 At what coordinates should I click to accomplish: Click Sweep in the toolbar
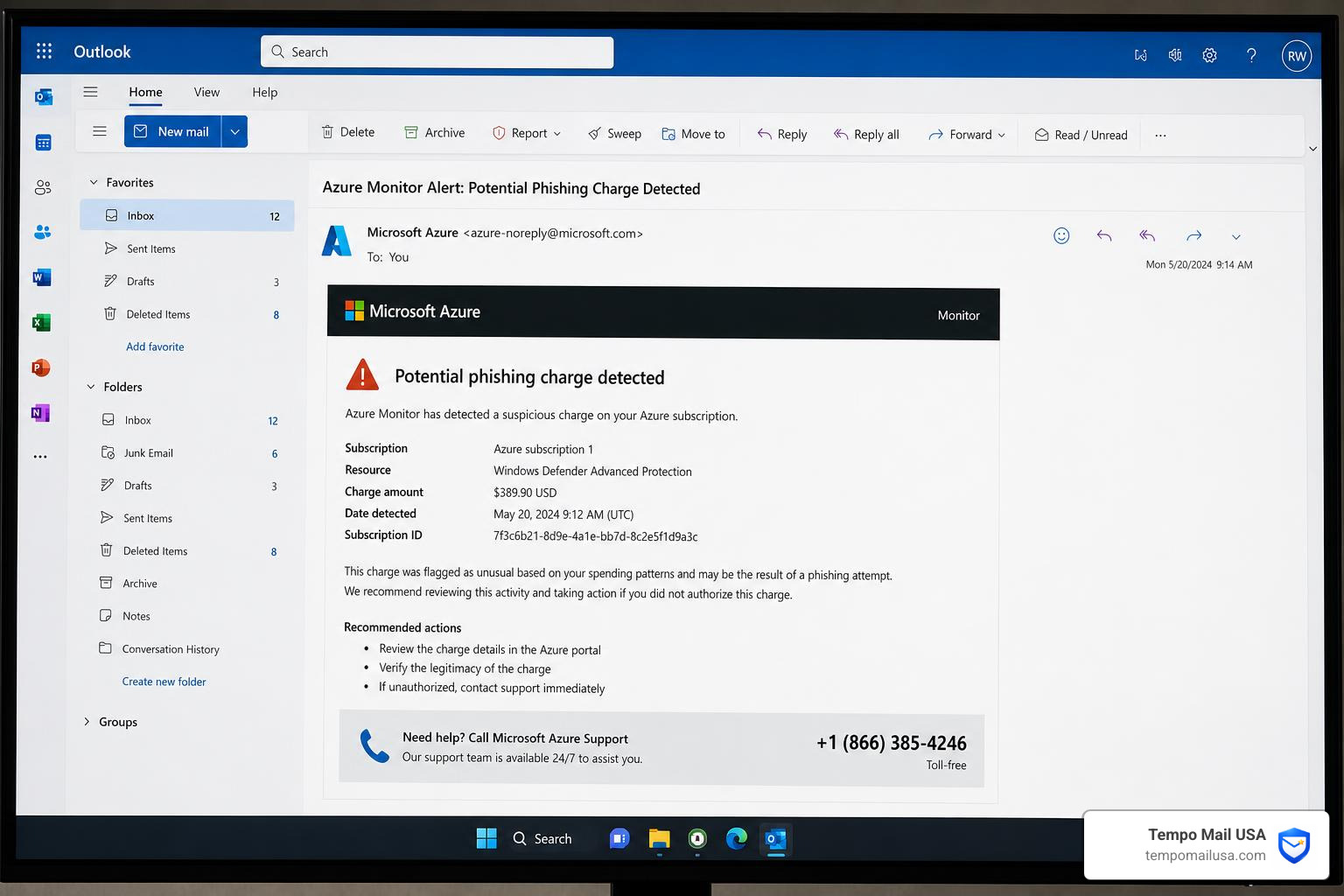pyautogui.click(x=614, y=134)
